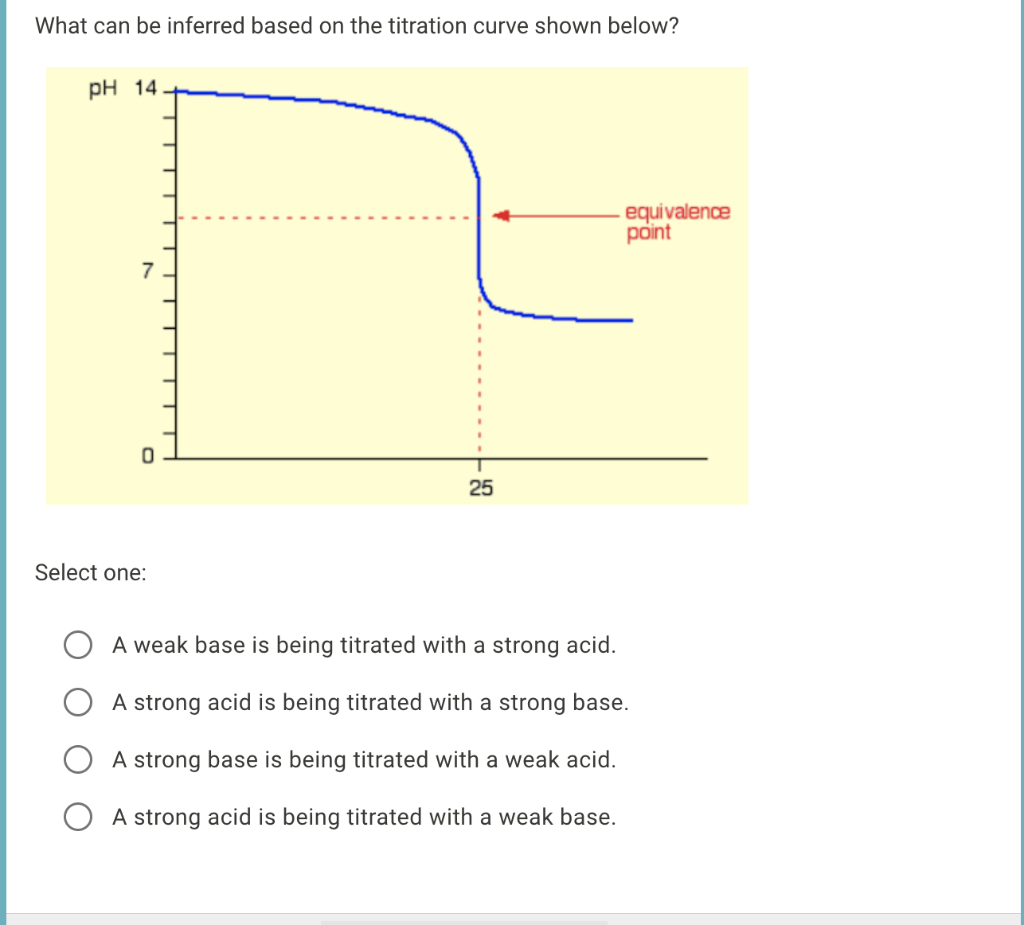Pick 'A strong base is being titrated with a weak acid'
Screen dimensions: 1024x925
[x=77, y=759]
